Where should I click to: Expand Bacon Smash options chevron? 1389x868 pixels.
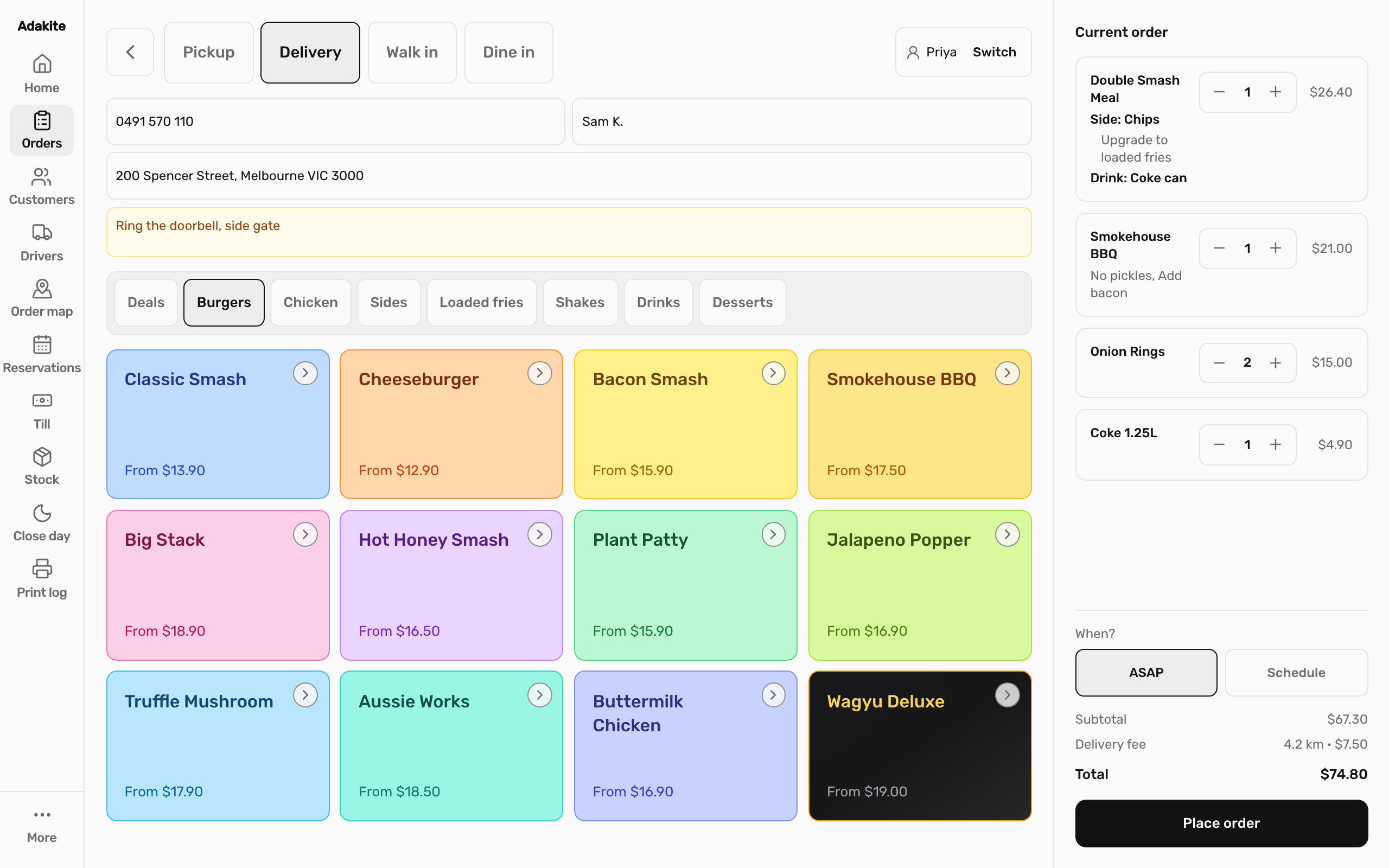click(x=773, y=373)
